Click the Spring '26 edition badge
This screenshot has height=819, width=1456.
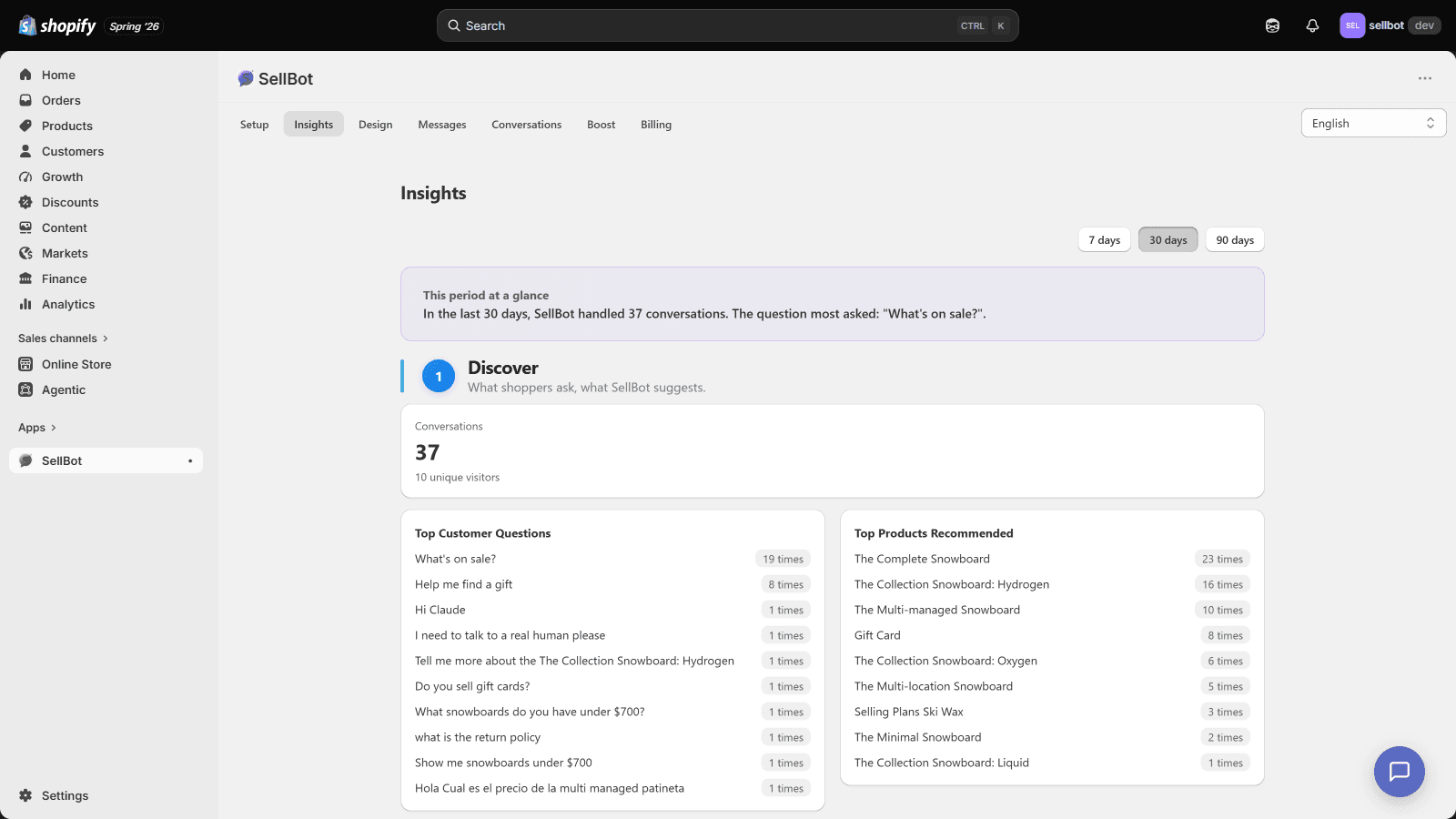(x=134, y=26)
